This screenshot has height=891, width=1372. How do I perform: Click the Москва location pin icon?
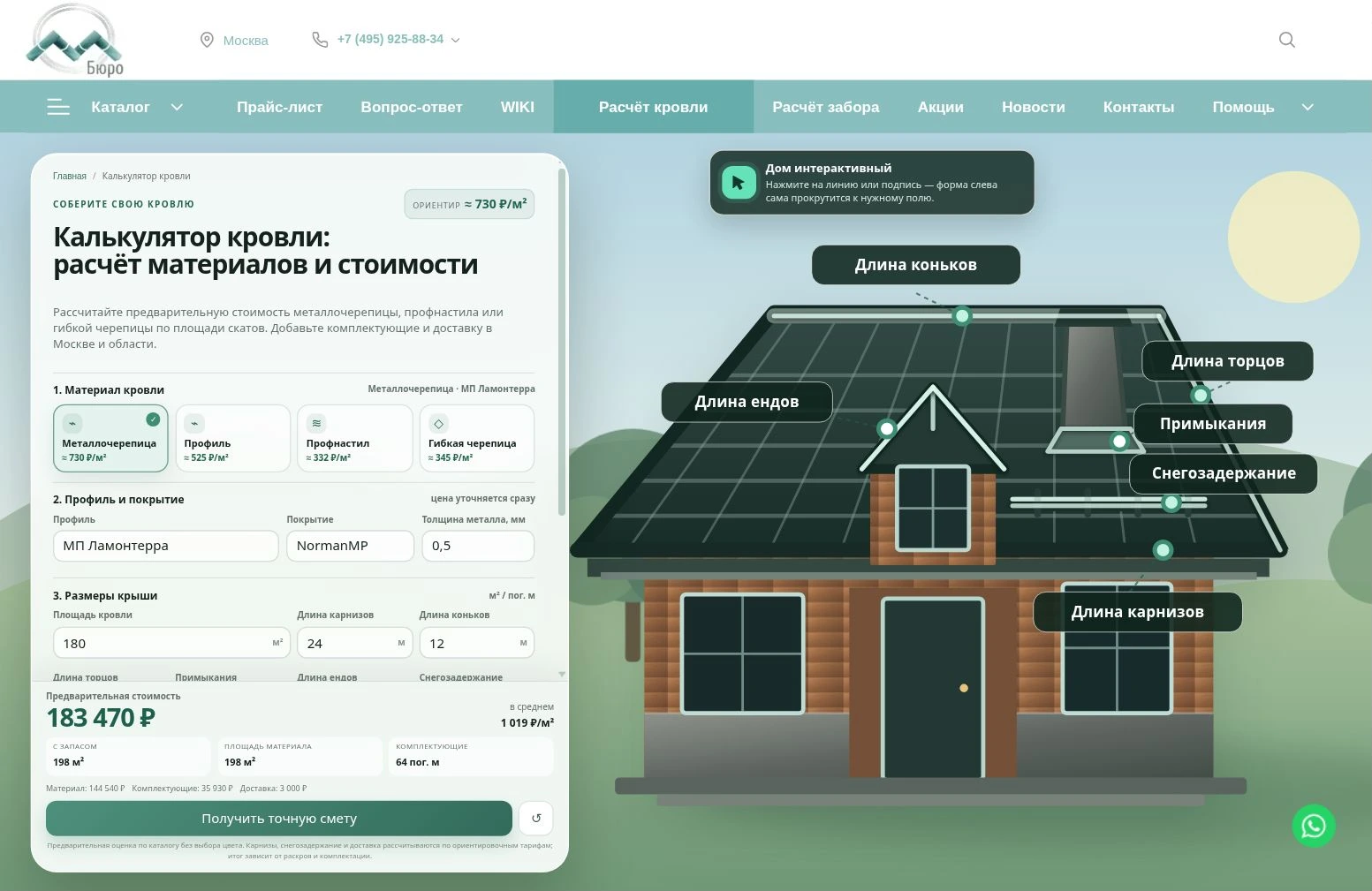[x=207, y=40]
